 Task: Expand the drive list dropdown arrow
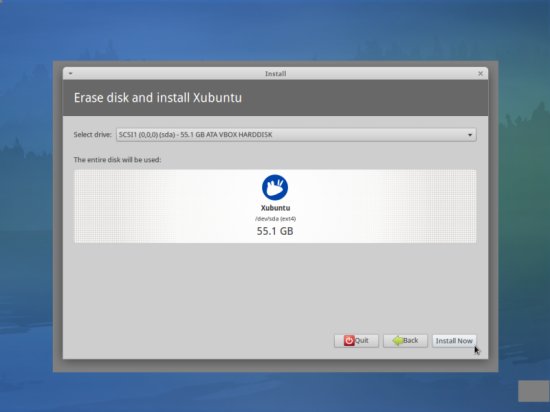[470, 135]
